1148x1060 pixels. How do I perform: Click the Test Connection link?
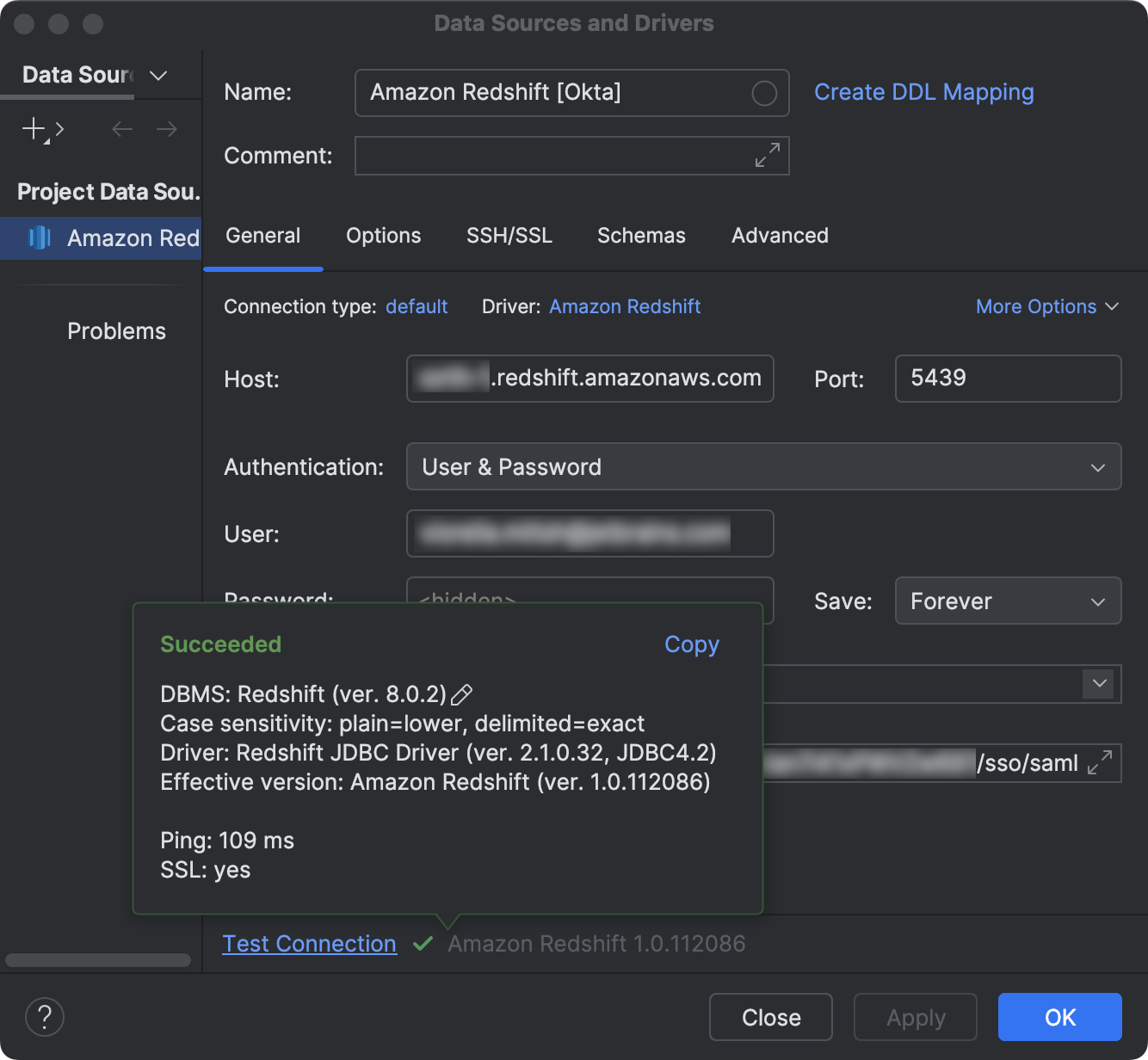[x=310, y=944]
